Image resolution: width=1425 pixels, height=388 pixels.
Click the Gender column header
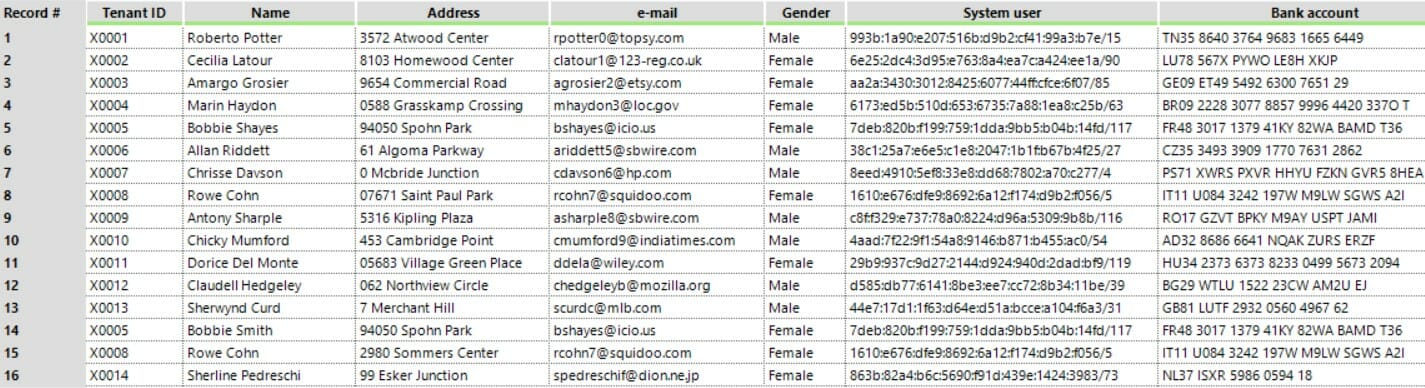click(x=805, y=13)
